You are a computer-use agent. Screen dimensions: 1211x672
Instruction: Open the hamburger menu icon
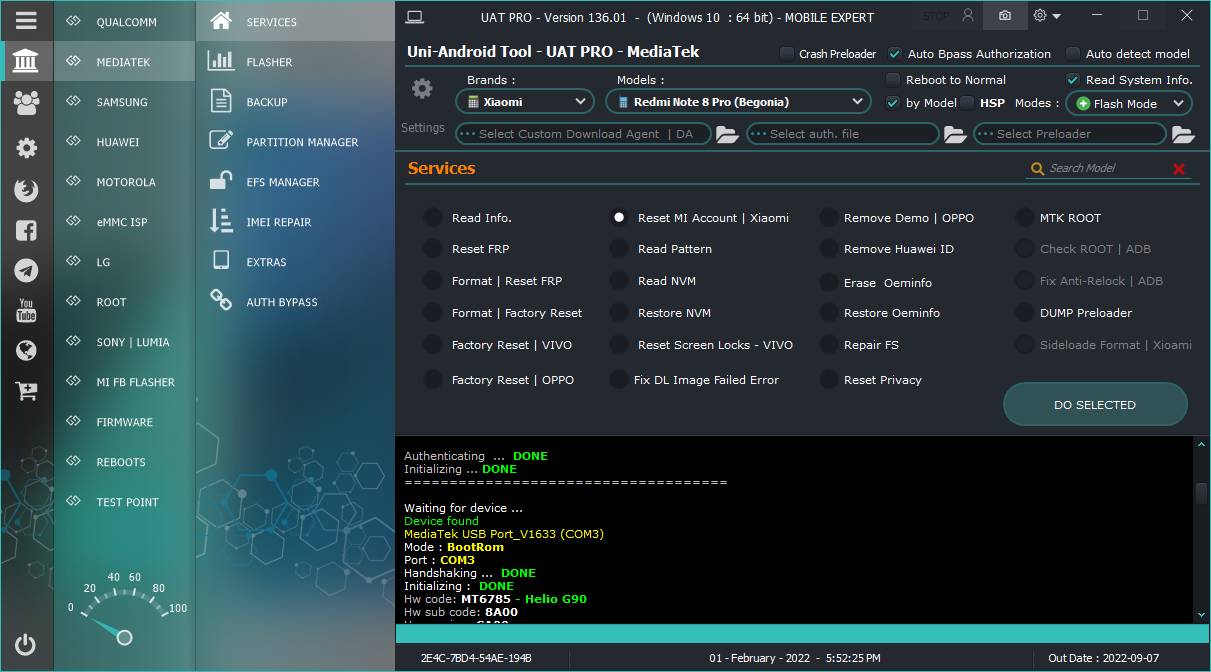point(27,20)
